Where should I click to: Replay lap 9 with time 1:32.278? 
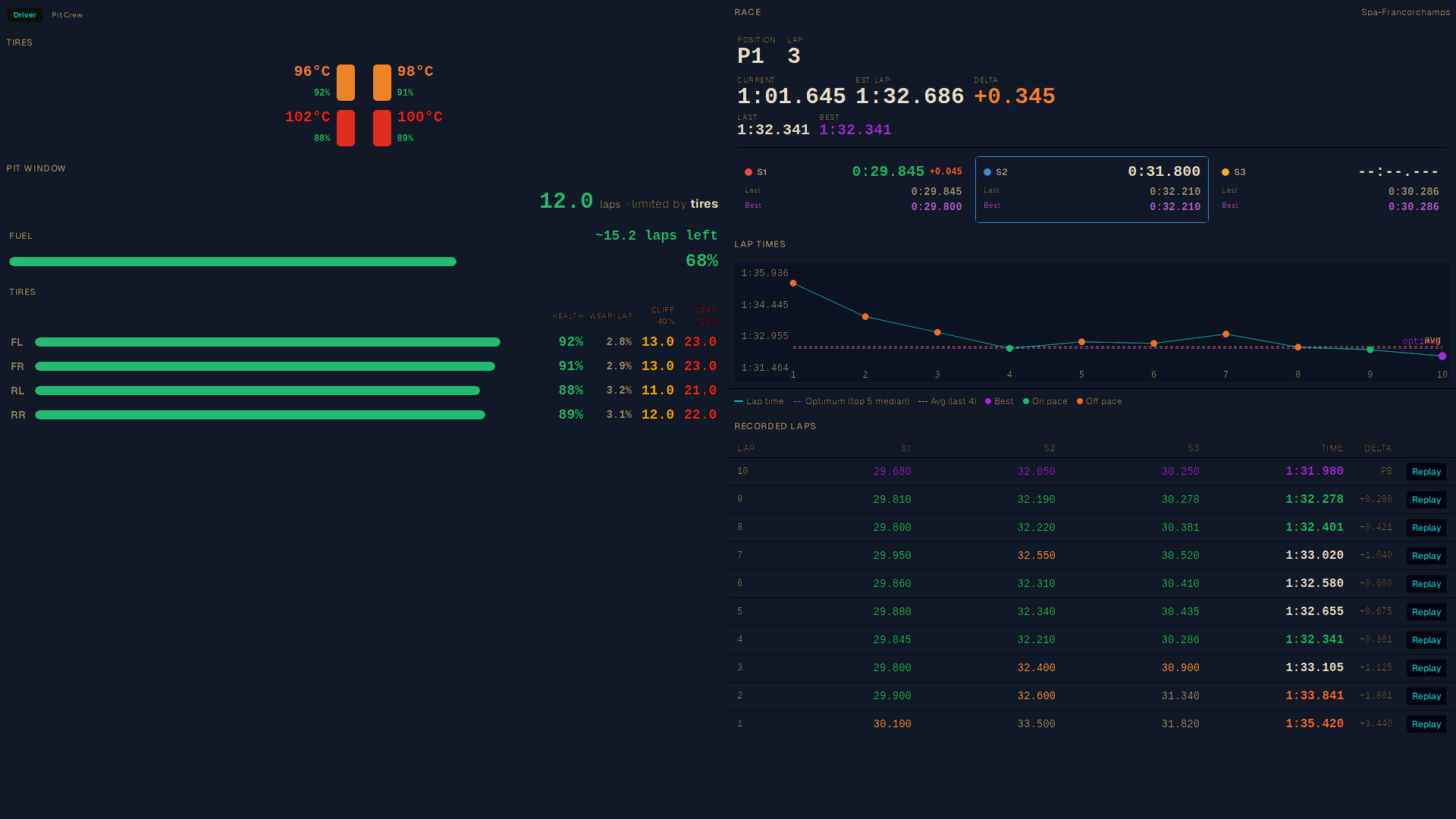(x=1426, y=500)
